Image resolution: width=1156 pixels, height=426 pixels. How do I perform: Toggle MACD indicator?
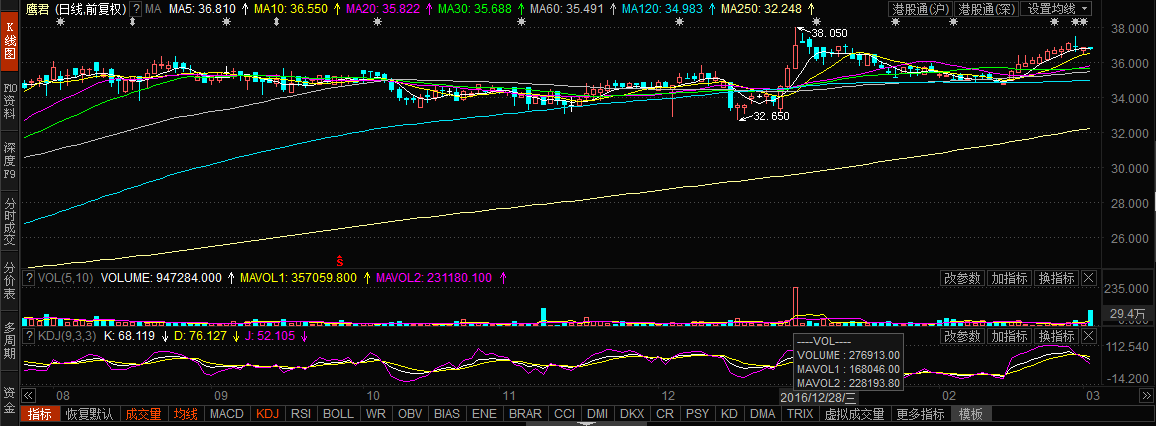point(227,414)
